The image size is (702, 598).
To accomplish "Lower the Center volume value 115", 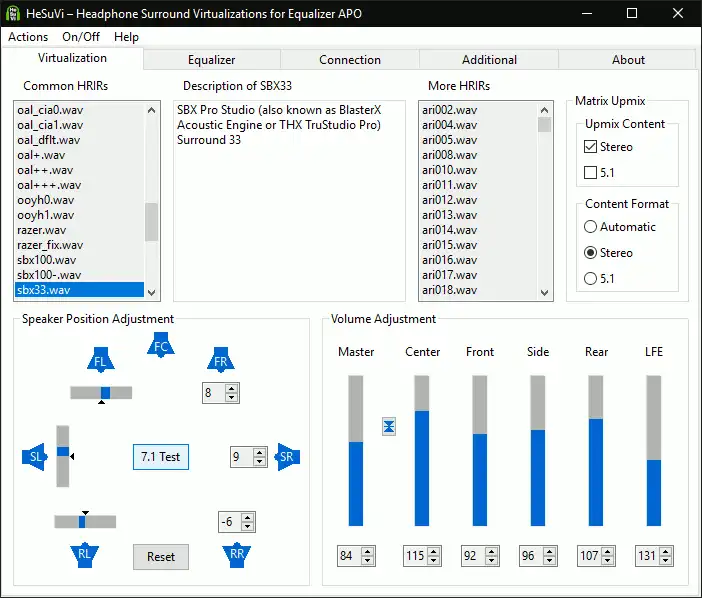I will [433, 560].
